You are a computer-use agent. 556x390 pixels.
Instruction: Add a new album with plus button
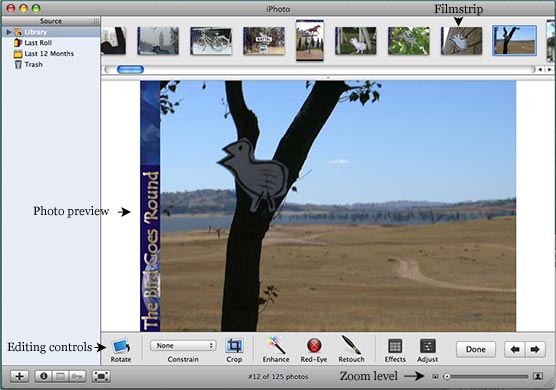pos(20,377)
